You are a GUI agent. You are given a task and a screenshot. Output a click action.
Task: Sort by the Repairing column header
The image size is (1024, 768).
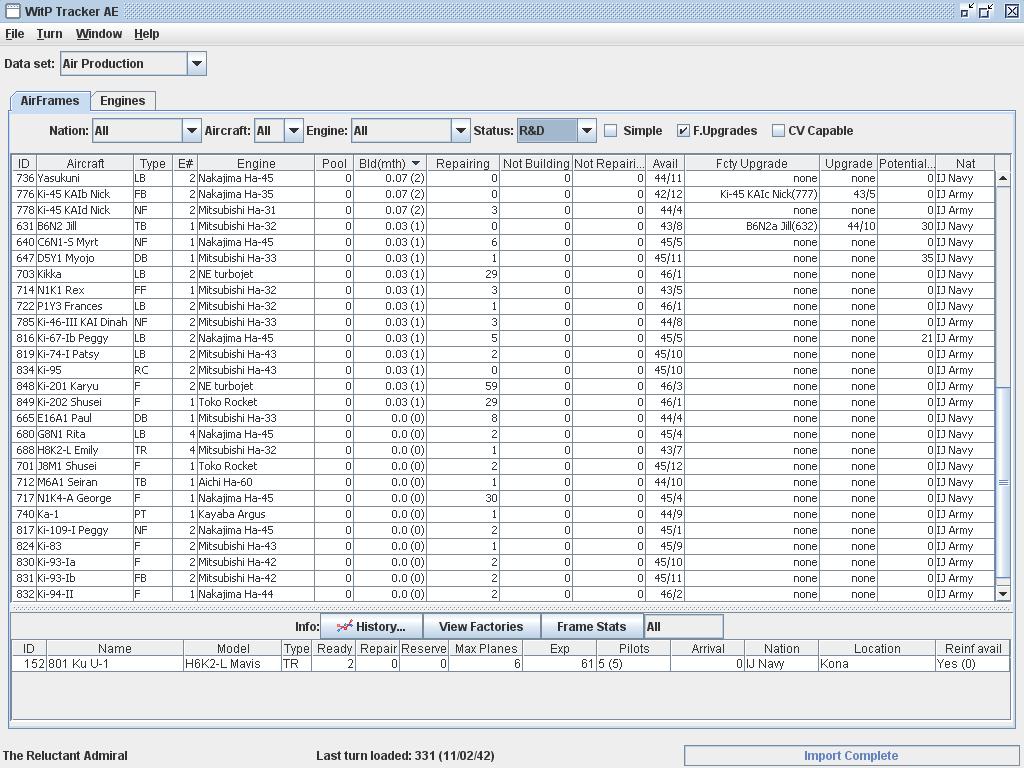click(x=462, y=163)
